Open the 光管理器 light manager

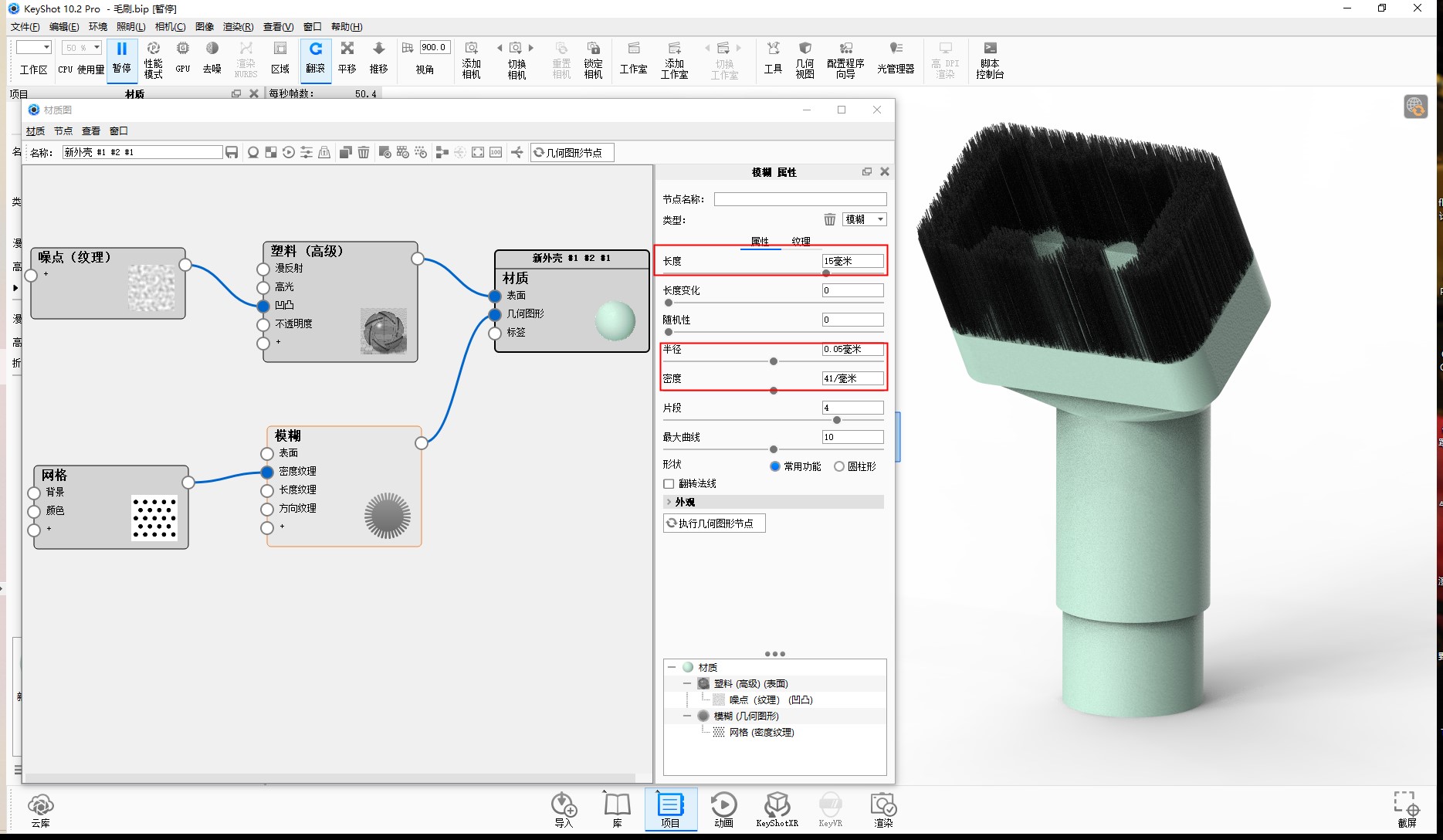[x=895, y=59]
